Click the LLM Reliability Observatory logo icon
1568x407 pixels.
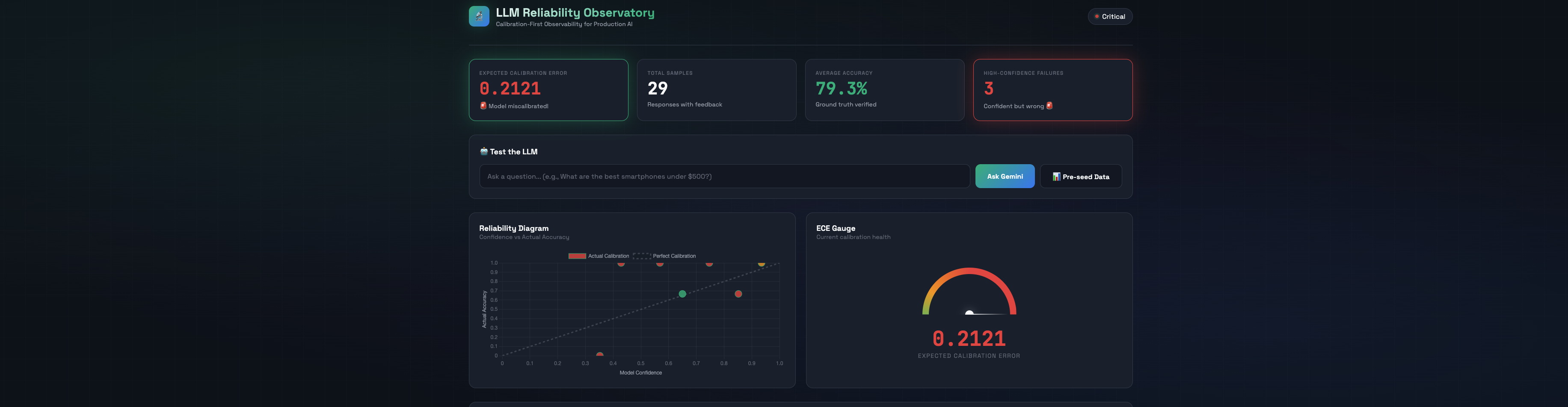(478, 16)
